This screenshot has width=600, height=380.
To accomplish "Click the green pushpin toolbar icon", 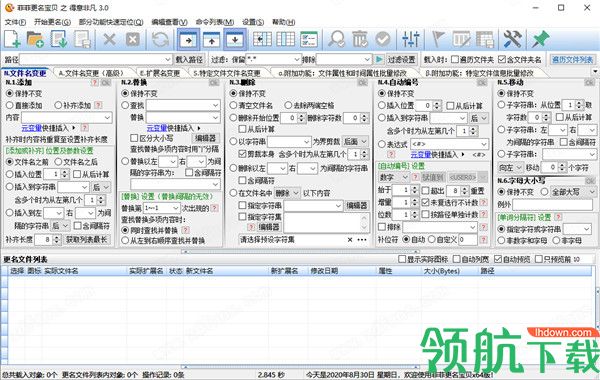I will (540, 39).
